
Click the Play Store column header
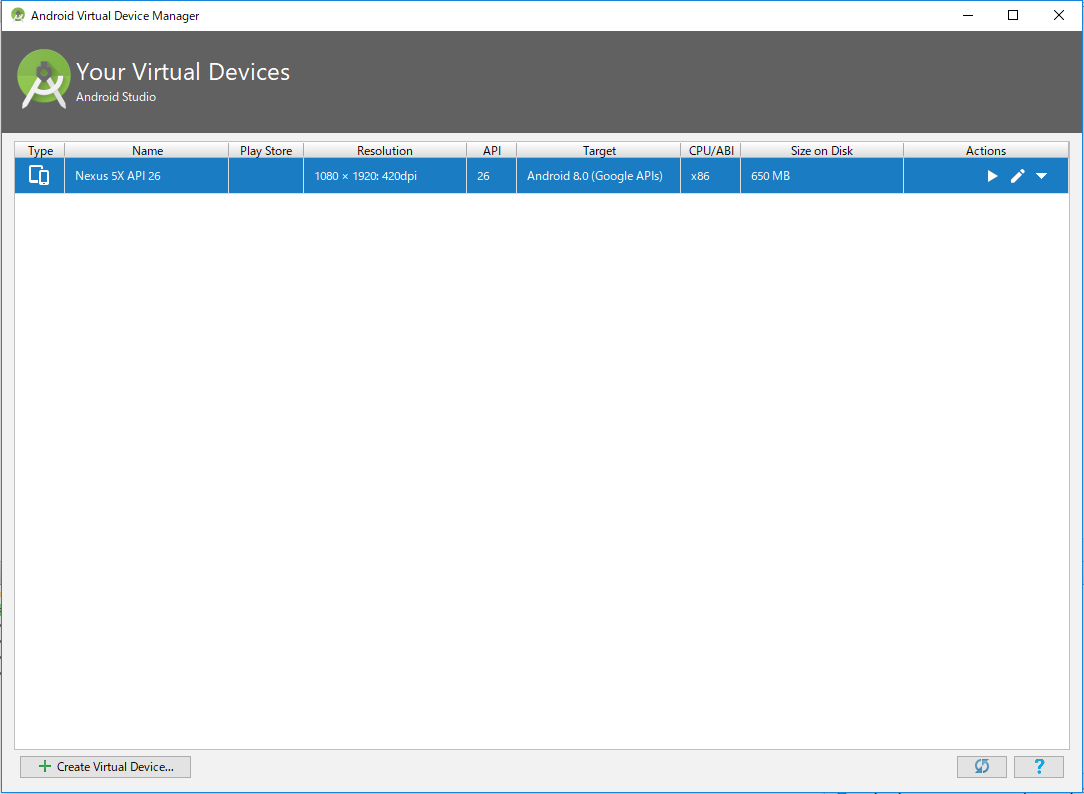pos(265,150)
